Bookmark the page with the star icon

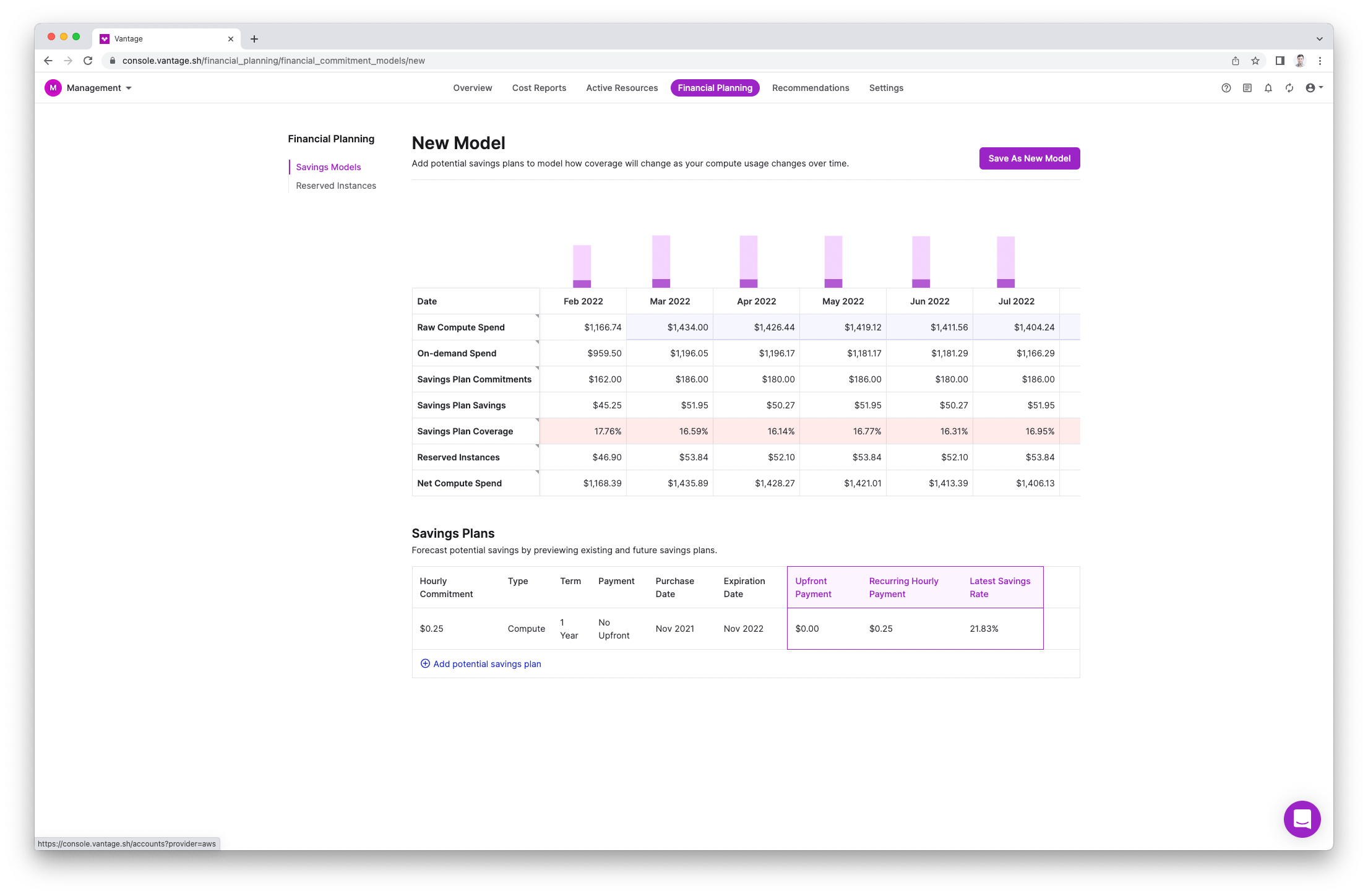(1255, 61)
